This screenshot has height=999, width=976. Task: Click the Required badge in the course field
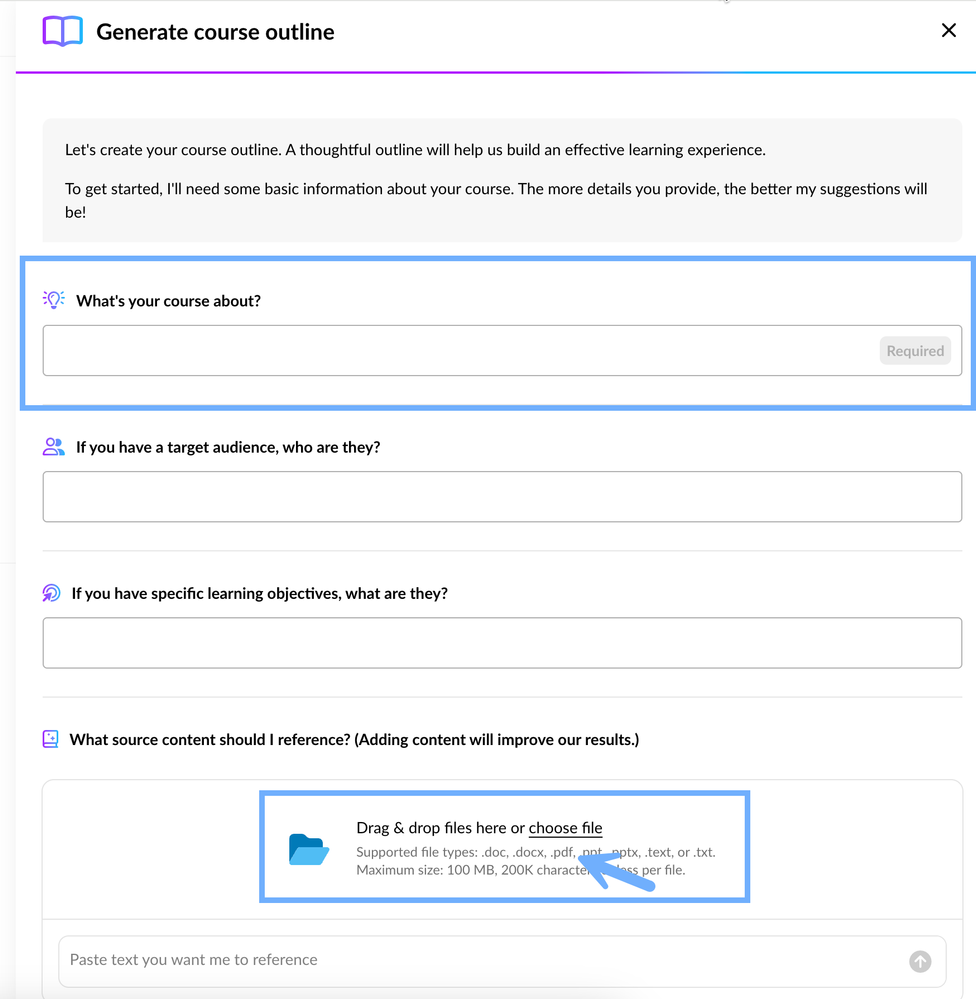click(914, 351)
